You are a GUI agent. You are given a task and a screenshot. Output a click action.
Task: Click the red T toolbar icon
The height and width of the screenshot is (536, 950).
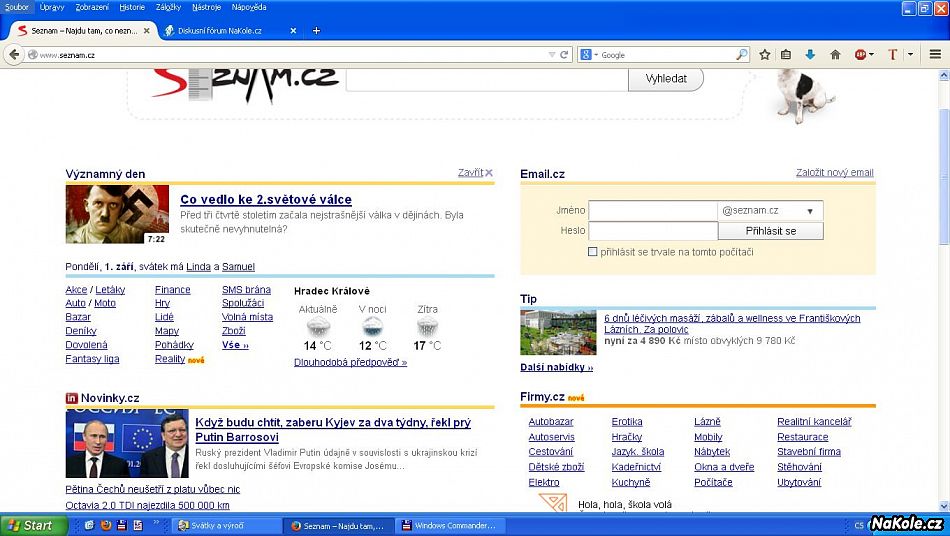coord(892,55)
